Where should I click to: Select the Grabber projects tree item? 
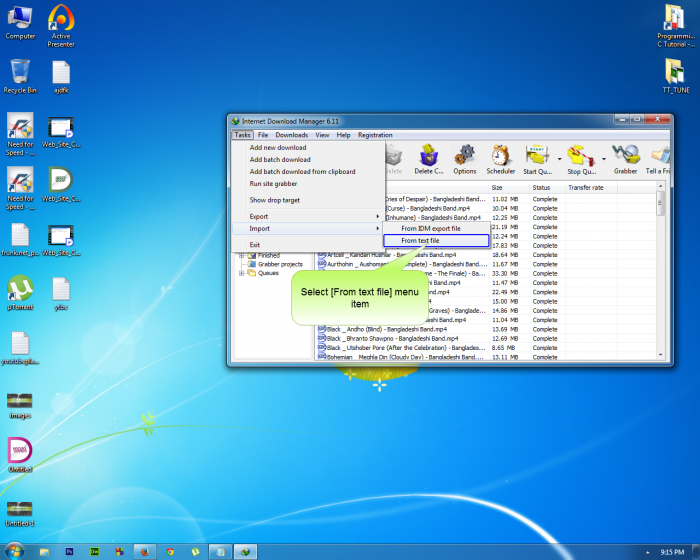tap(280, 264)
